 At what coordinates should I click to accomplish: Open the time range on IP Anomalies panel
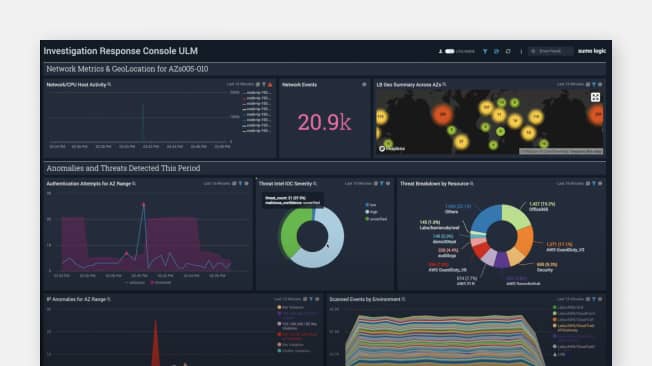[287, 299]
